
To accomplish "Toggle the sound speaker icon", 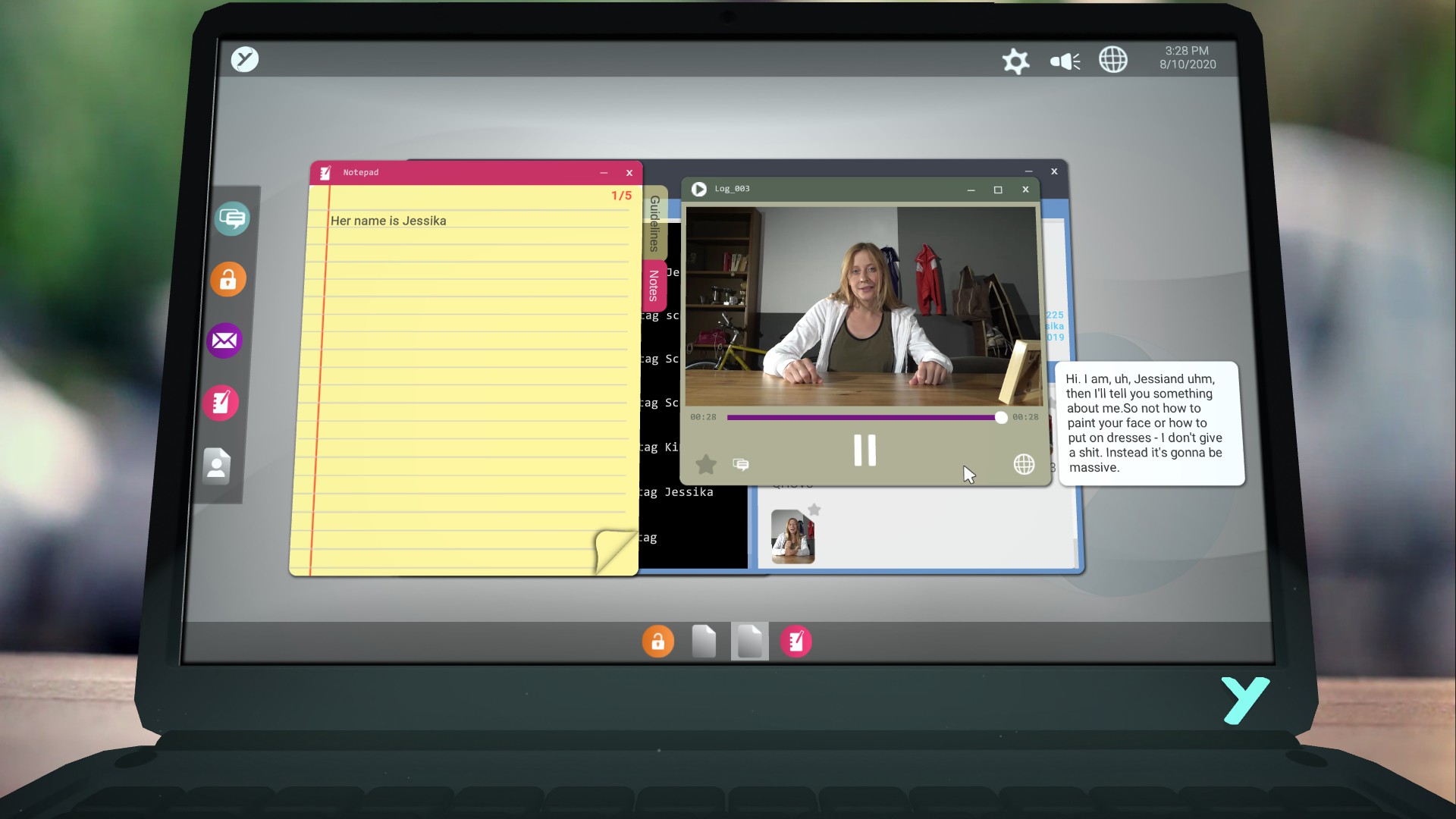I will tap(1065, 61).
